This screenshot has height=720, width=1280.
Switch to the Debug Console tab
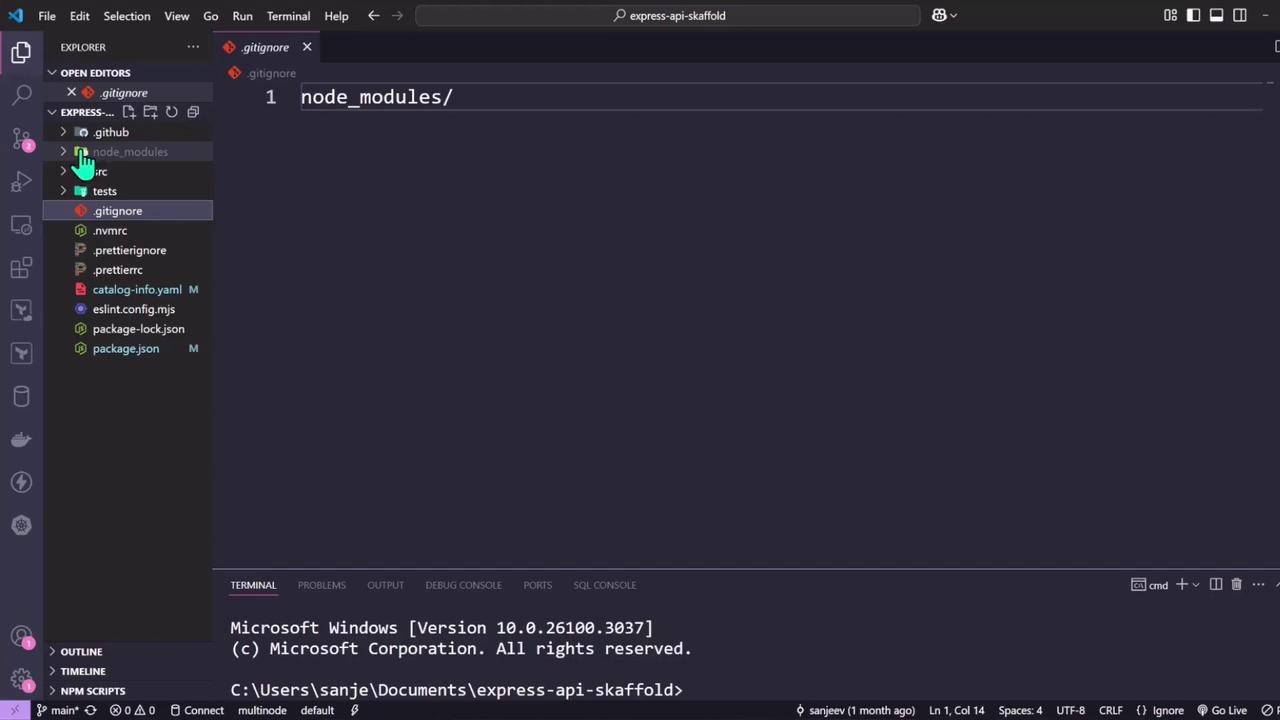coord(463,585)
